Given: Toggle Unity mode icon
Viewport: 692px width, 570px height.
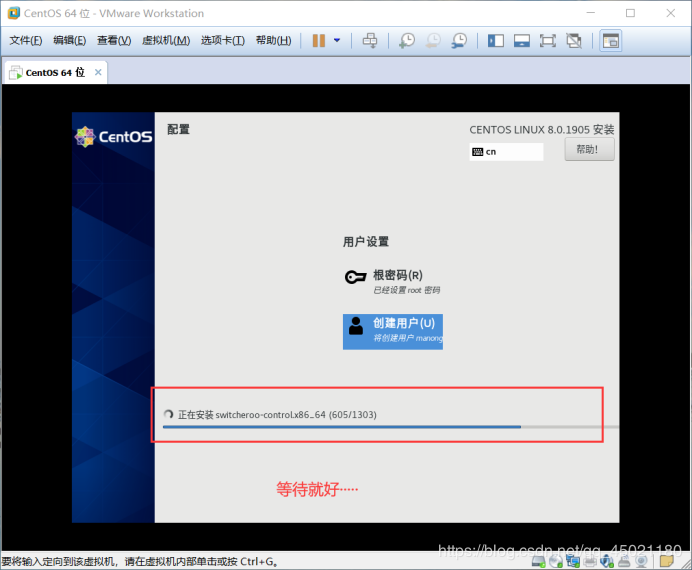Looking at the screenshot, I should click(x=574, y=41).
